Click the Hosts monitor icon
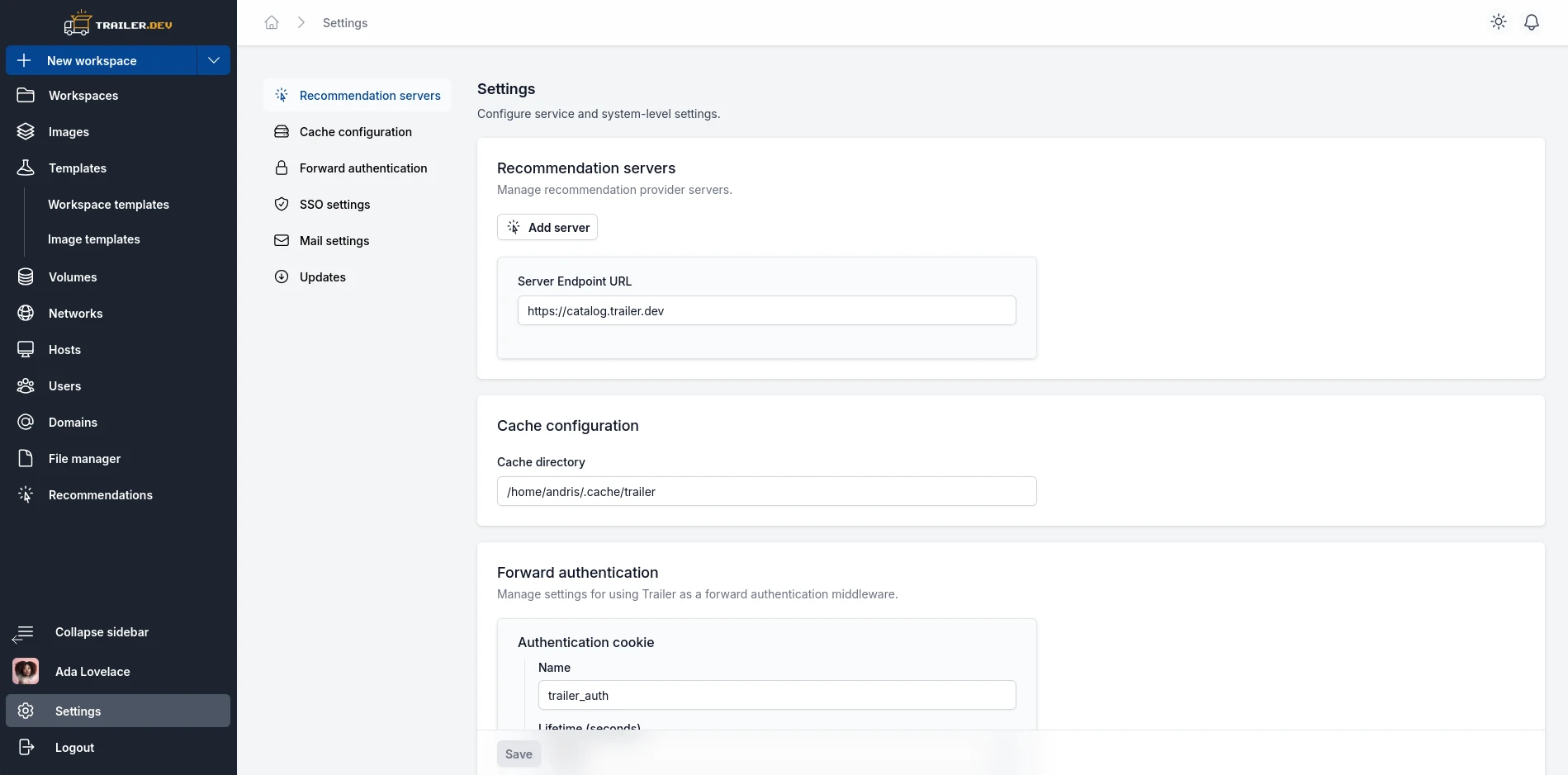The height and width of the screenshot is (775, 1568). 26,349
